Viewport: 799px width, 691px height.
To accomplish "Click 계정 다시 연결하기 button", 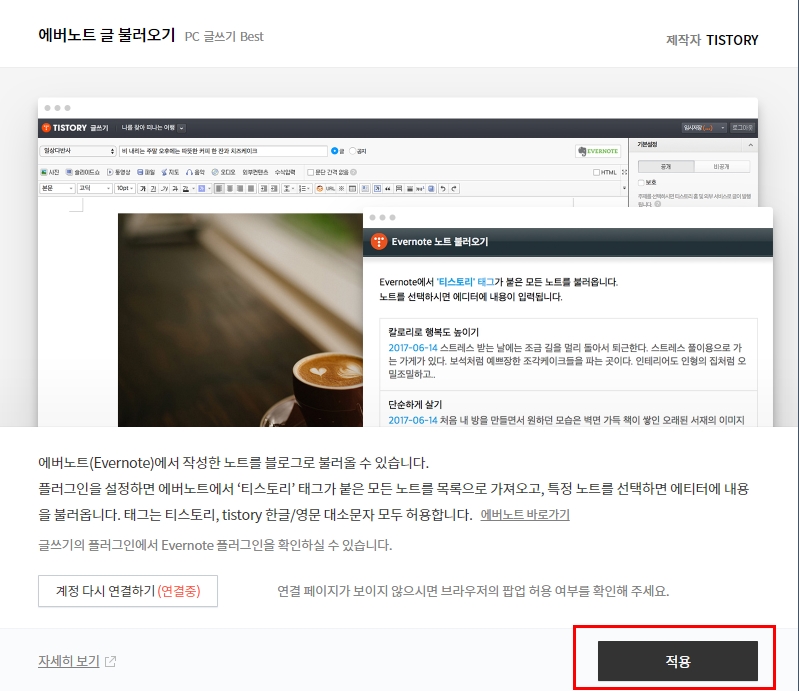I will (x=128, y=591).
